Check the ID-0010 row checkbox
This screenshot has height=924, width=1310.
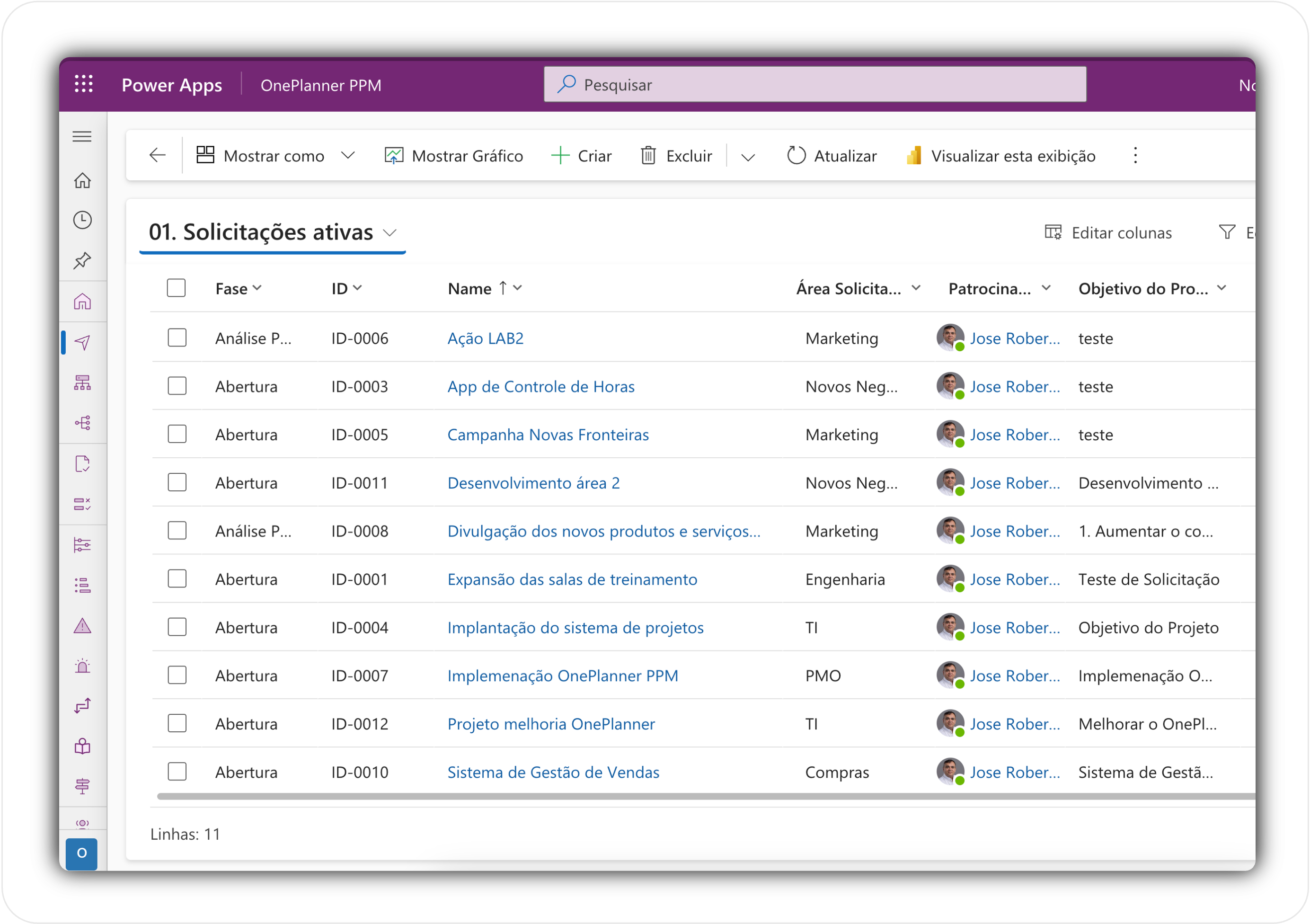[177, 772]
